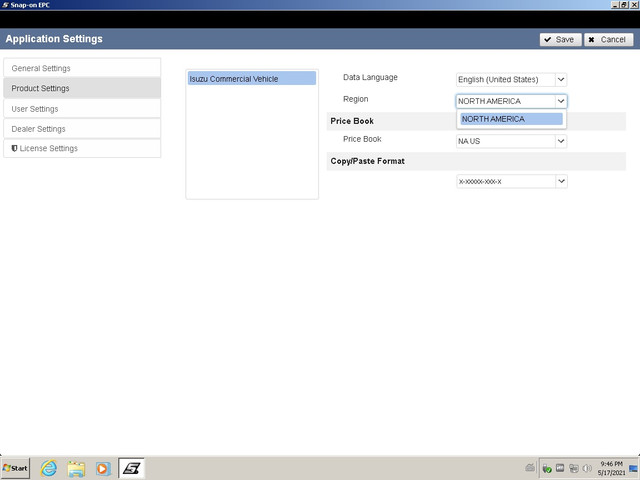Expand the Data Language dropdown arrow
Image resolution: width=640 pixels, height=480 pixels.
click(x=561, y=80)
